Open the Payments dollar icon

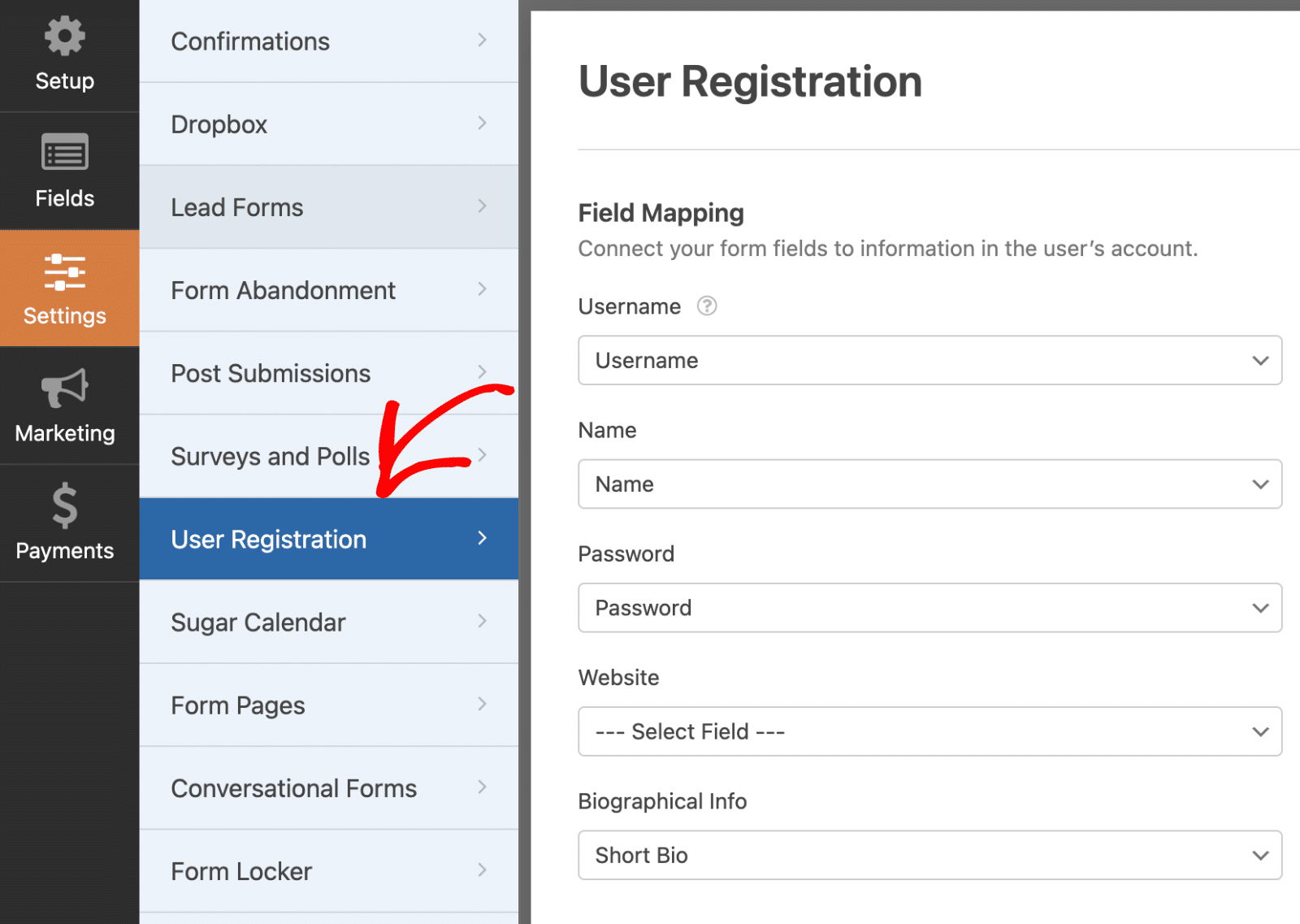(64, 505)
